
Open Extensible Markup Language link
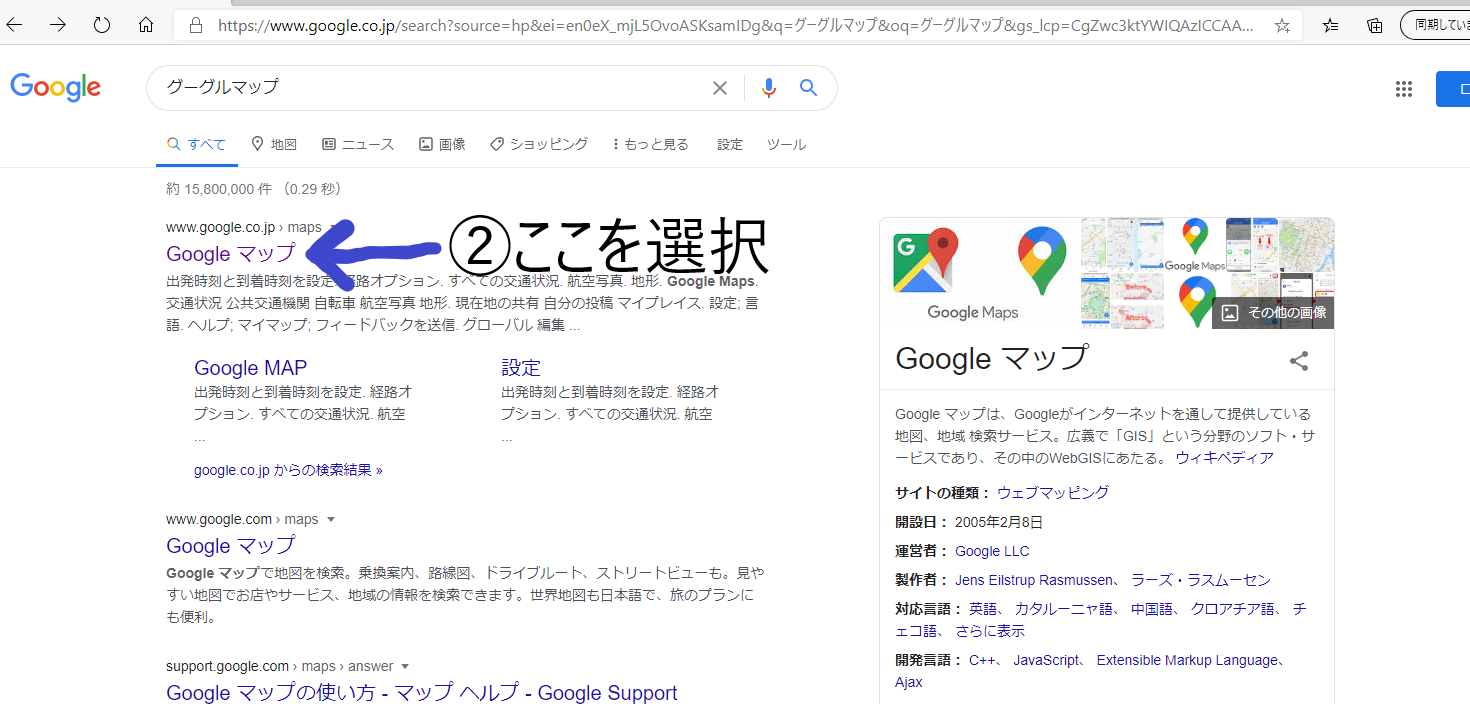click(x=1187, y=661)
